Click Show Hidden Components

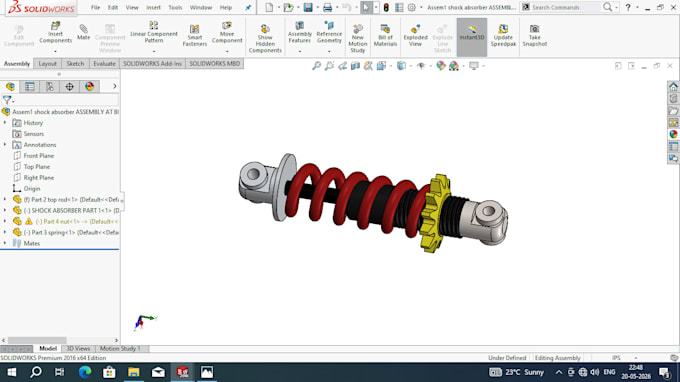click(x=265, y=39)
